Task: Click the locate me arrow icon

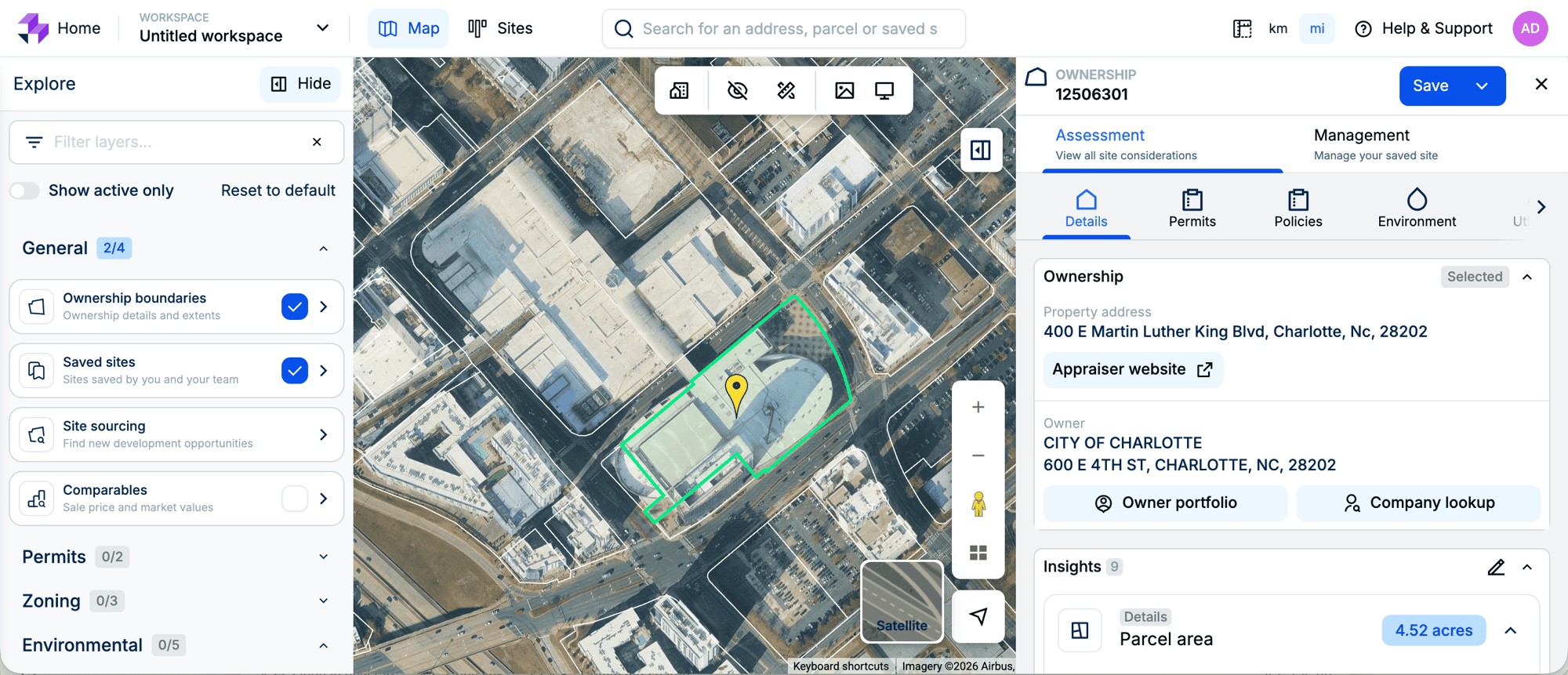Action: [x=978, y=616]
